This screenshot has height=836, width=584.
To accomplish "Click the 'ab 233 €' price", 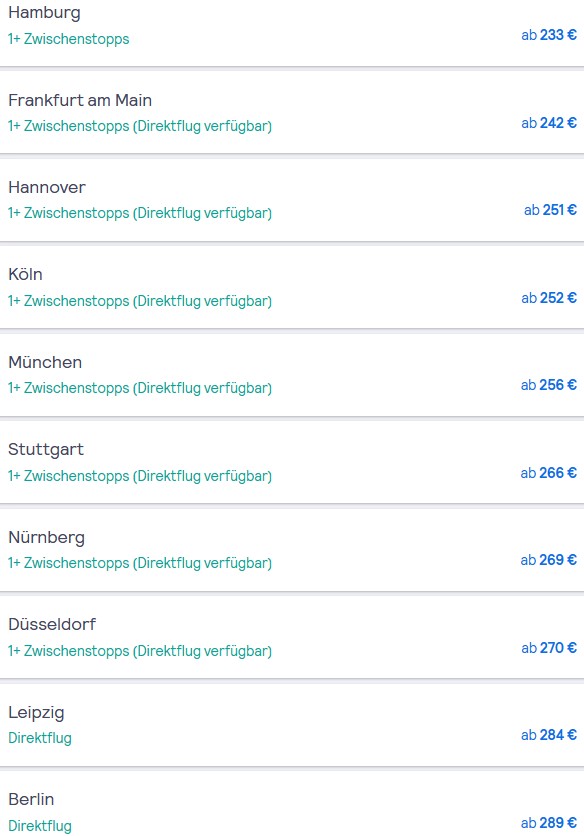I will pos(549,35).
